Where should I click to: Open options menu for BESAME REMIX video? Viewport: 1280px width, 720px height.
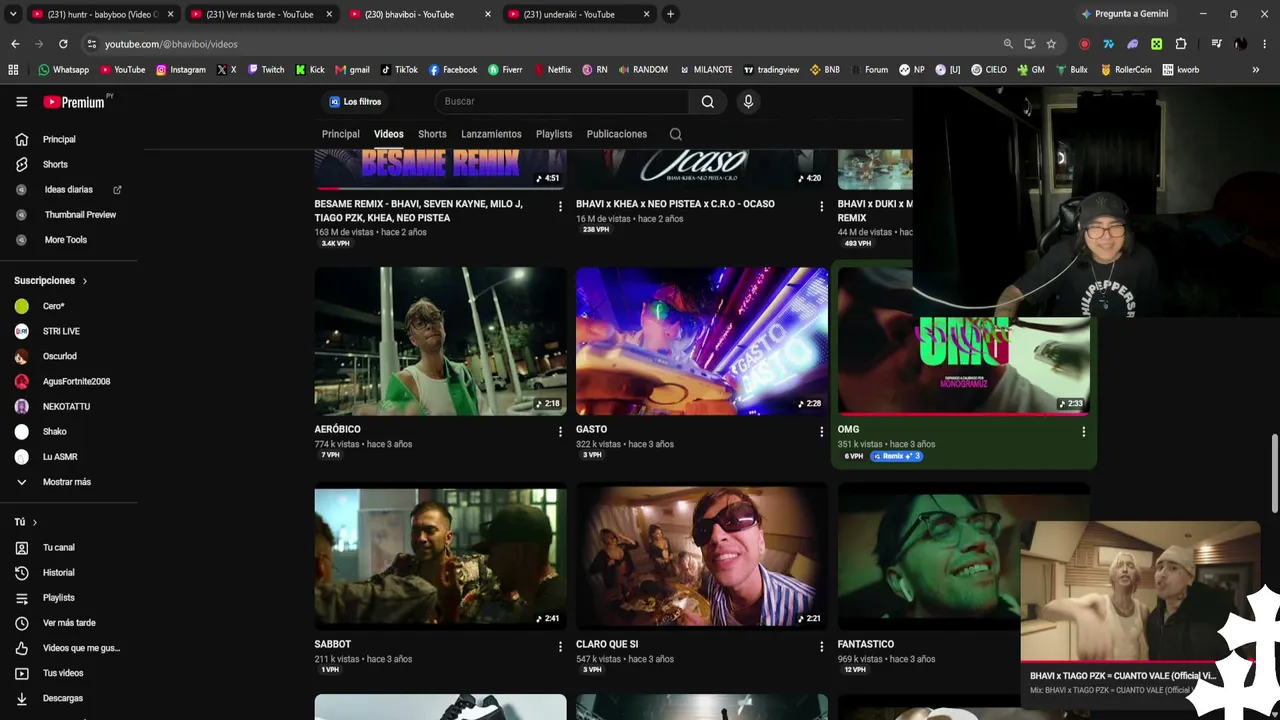click(x=560, y=206)
